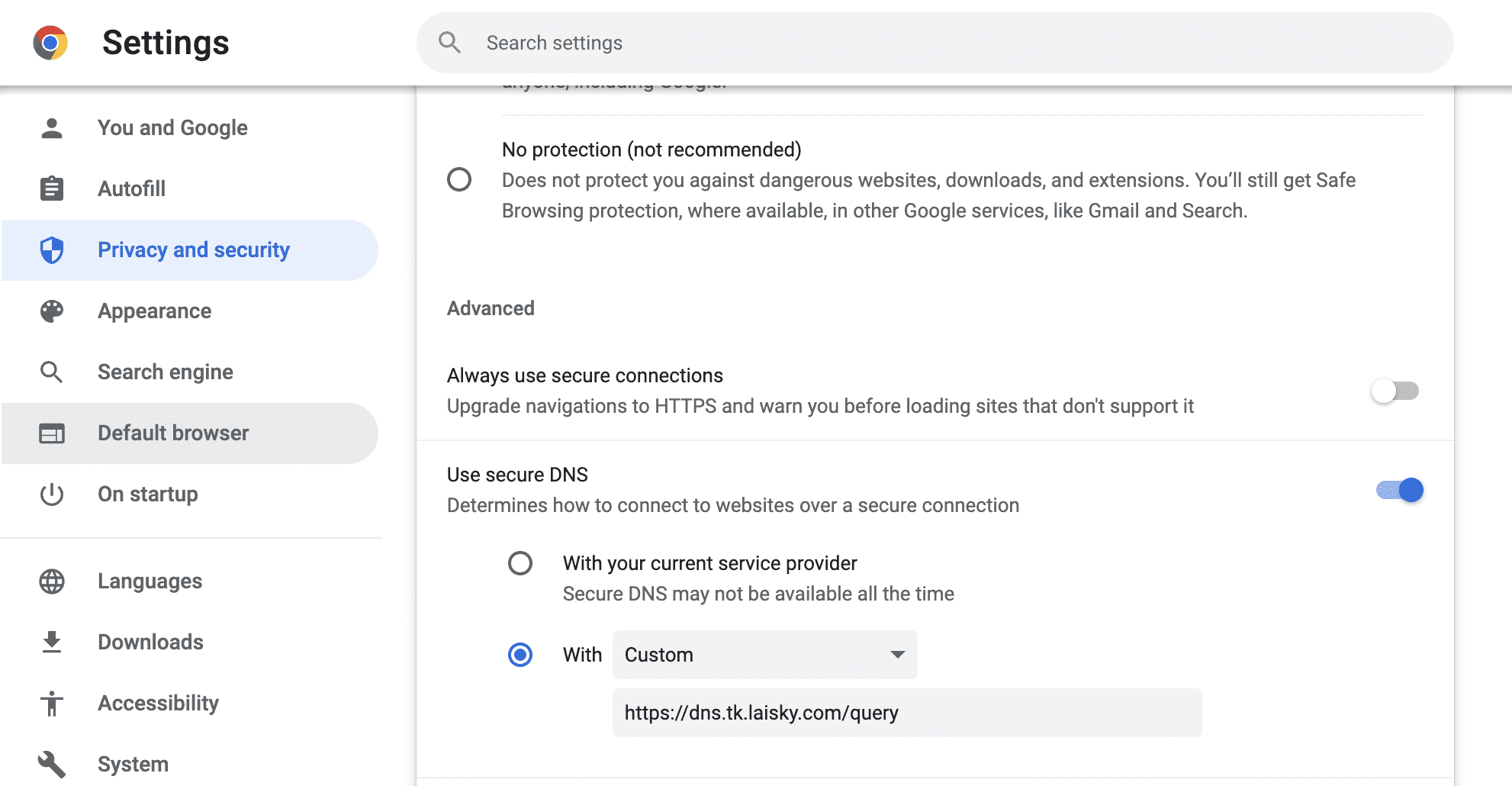Click the Languages globe icon
Viewport: 1512px width, 786px height.
[52, 581]
